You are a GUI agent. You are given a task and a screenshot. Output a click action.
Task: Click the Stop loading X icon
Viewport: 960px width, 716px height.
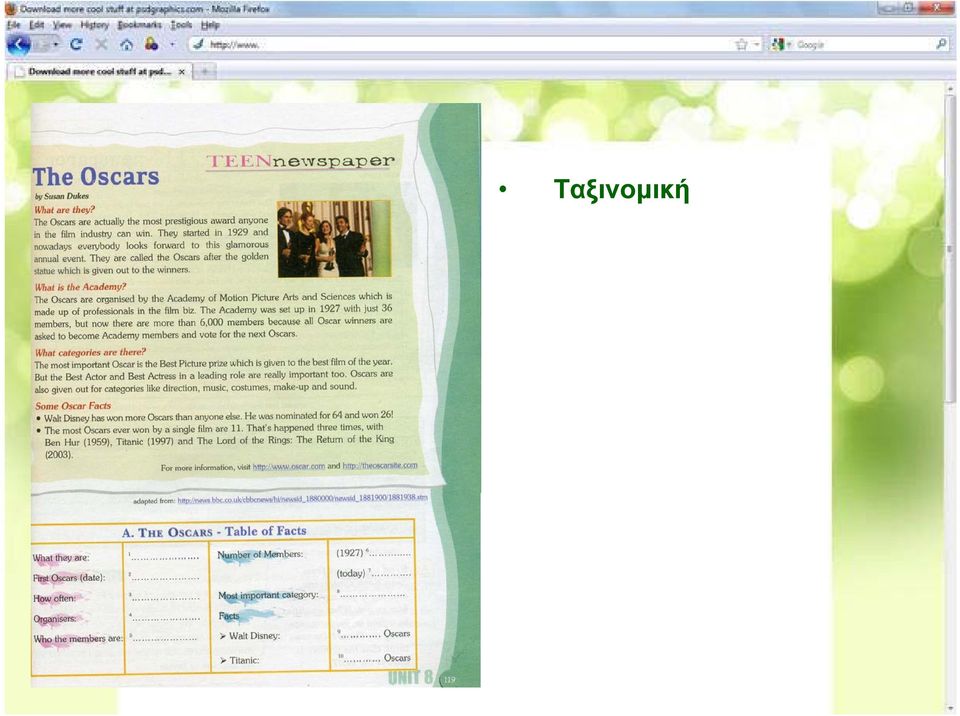(x=101, y=44)
